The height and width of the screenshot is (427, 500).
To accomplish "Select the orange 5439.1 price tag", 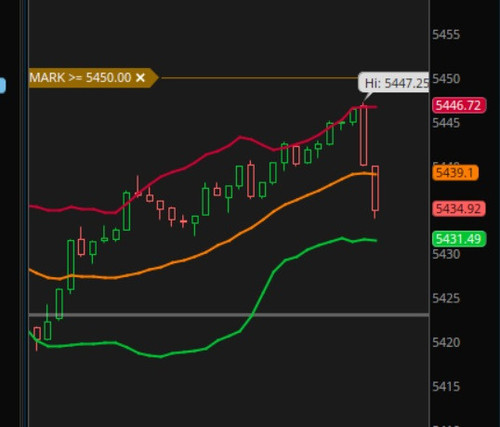I will pyautogui.click(x=455, y=173).
